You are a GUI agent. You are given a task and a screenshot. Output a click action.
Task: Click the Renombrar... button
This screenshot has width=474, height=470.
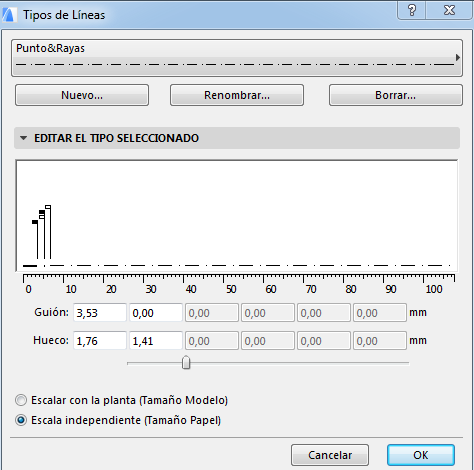(237, 95)
